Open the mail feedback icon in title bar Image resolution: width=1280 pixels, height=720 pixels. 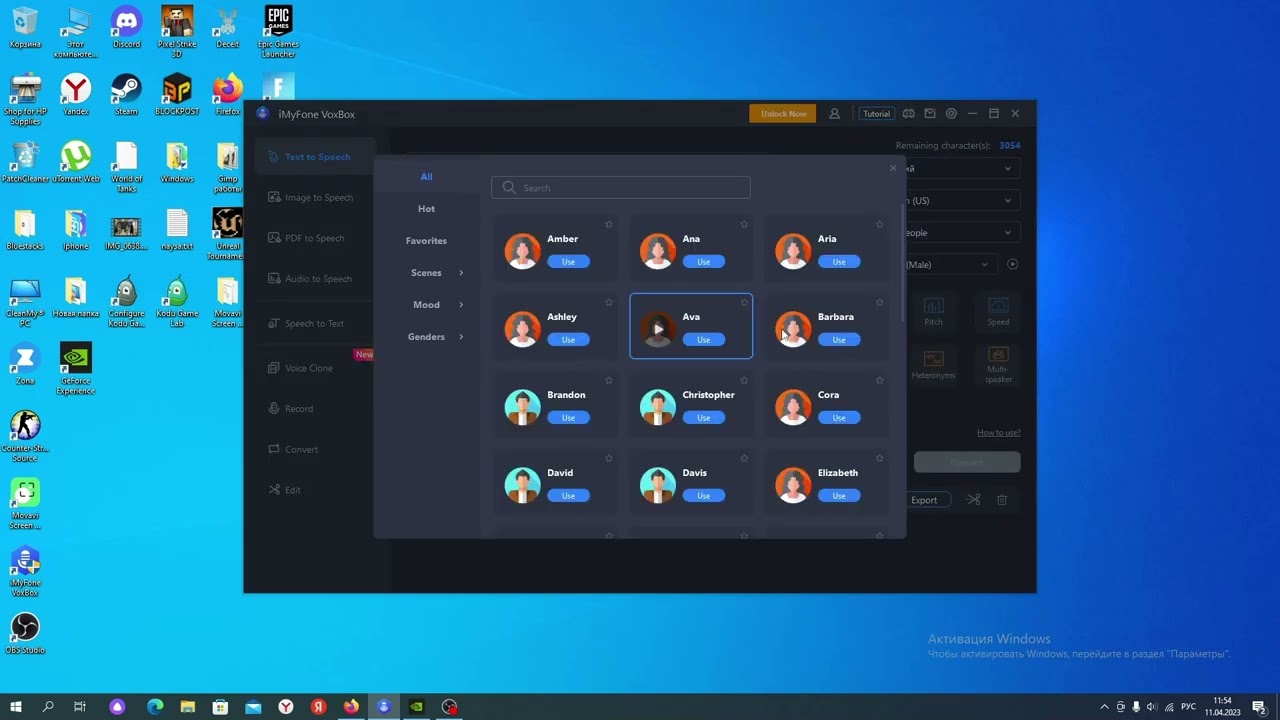[x=929, y=114]
